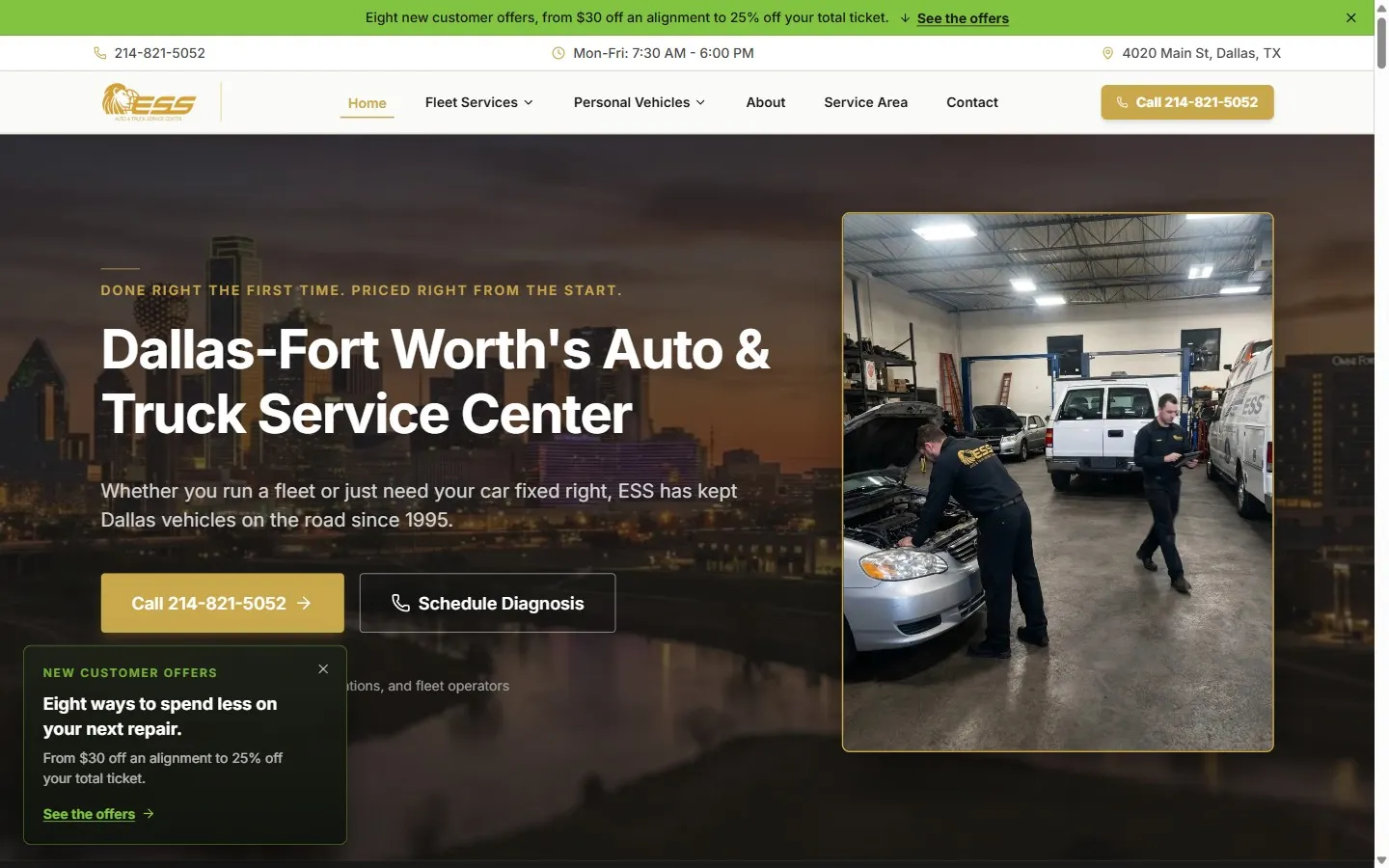
Task: Open the Personal Vehicles menu
Action: tap(640, 102)
